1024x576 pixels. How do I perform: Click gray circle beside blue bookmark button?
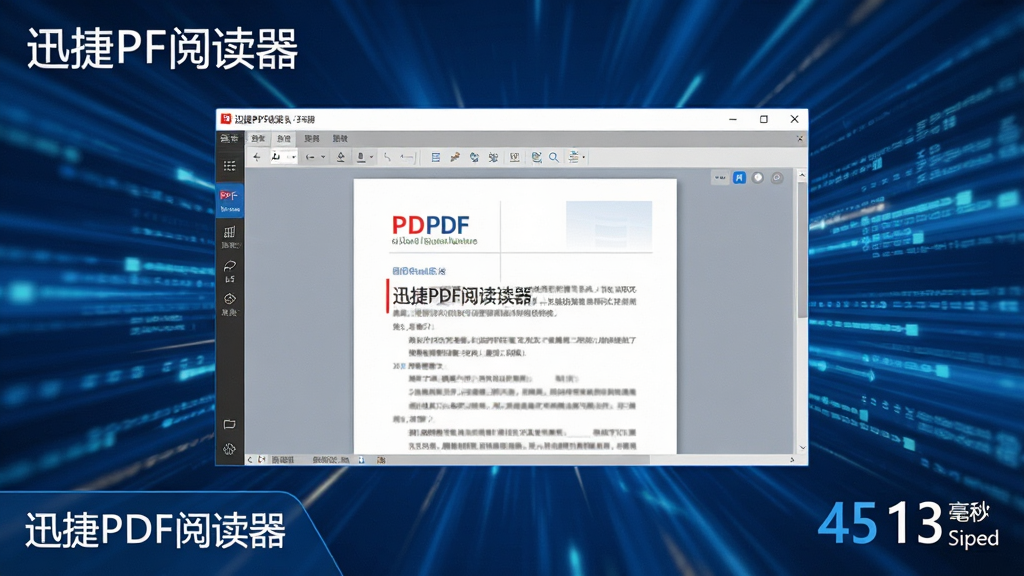coord(758,178)
